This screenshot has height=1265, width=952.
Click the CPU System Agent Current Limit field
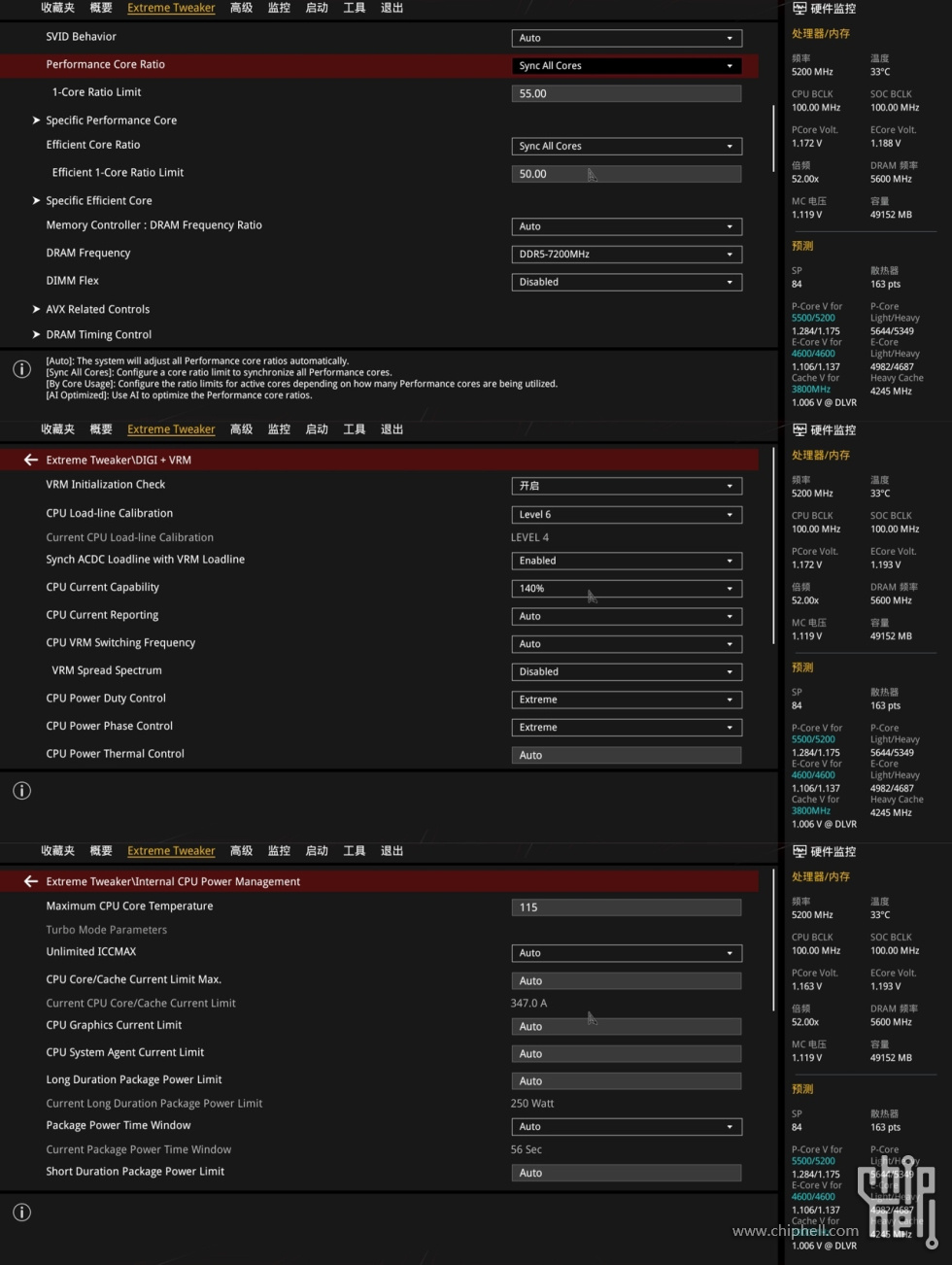pyautogui.click(x=627, y=1054)
